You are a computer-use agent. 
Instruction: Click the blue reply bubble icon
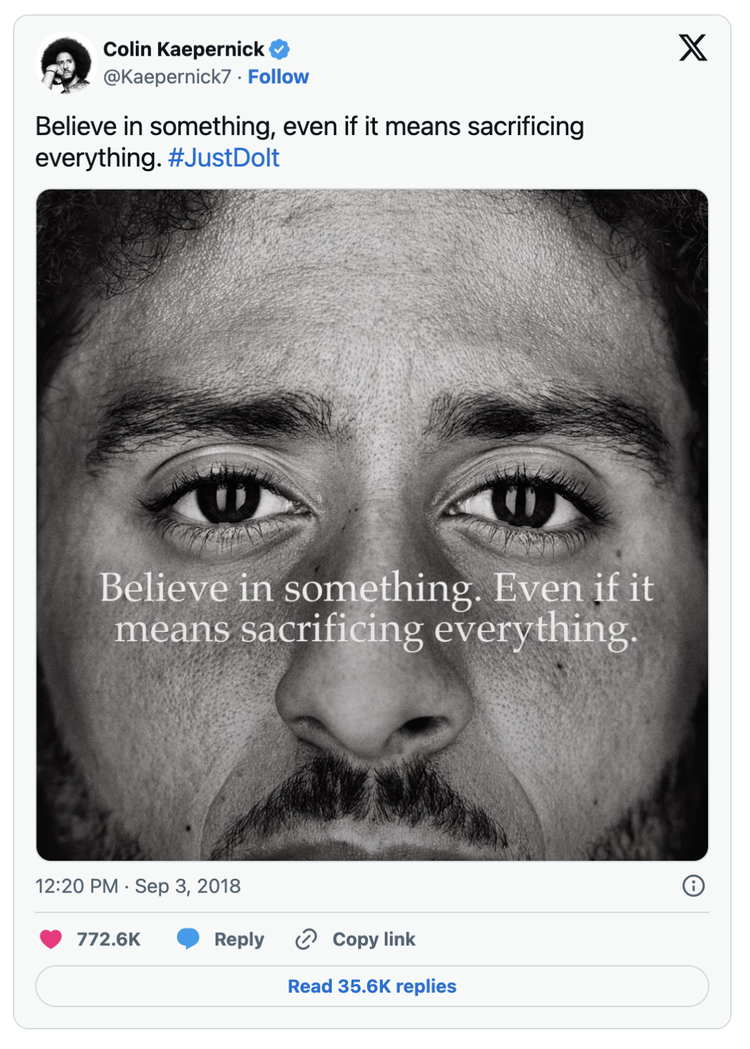188,939
